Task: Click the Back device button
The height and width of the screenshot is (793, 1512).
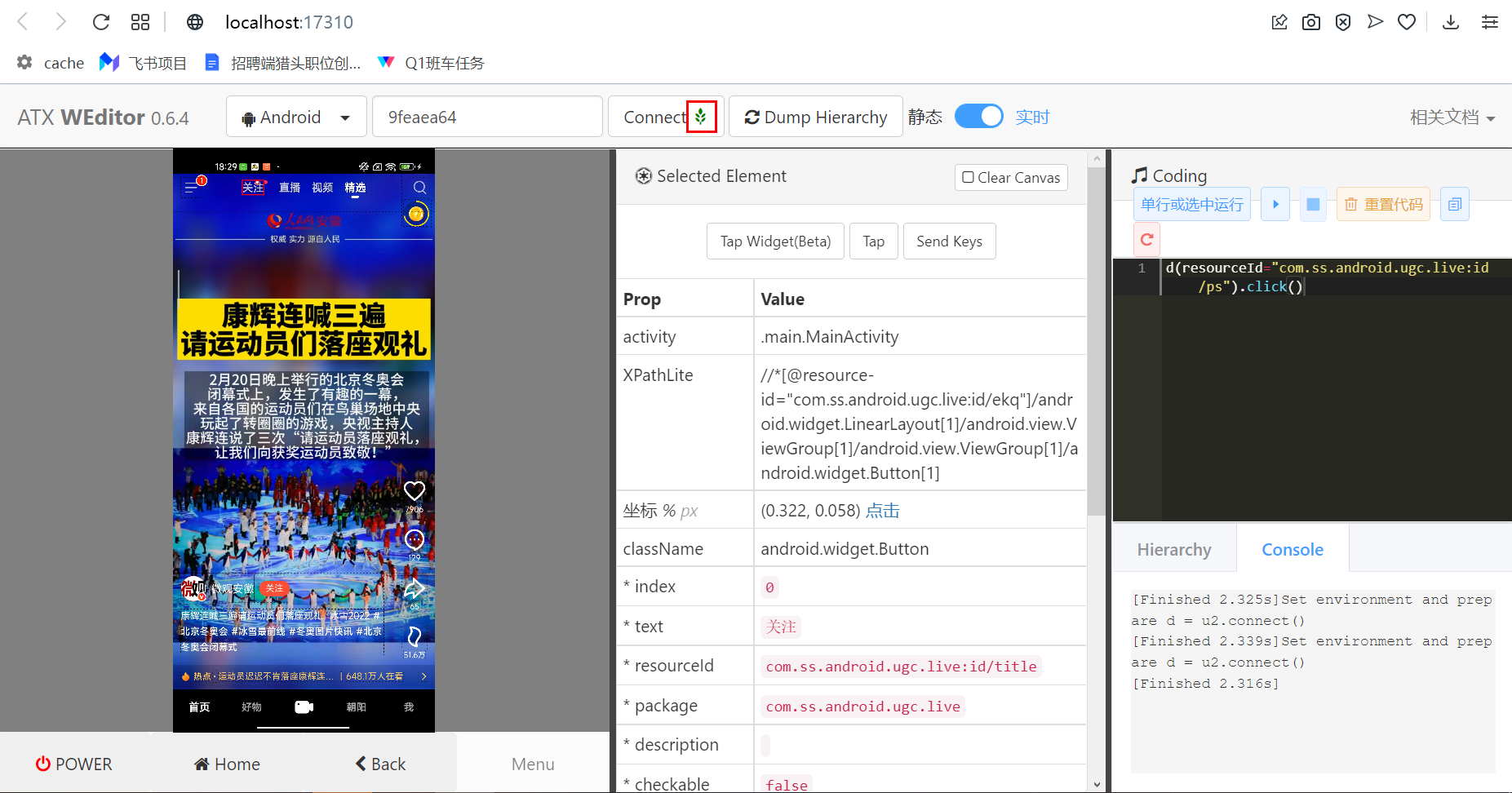Action: (380, 764)
